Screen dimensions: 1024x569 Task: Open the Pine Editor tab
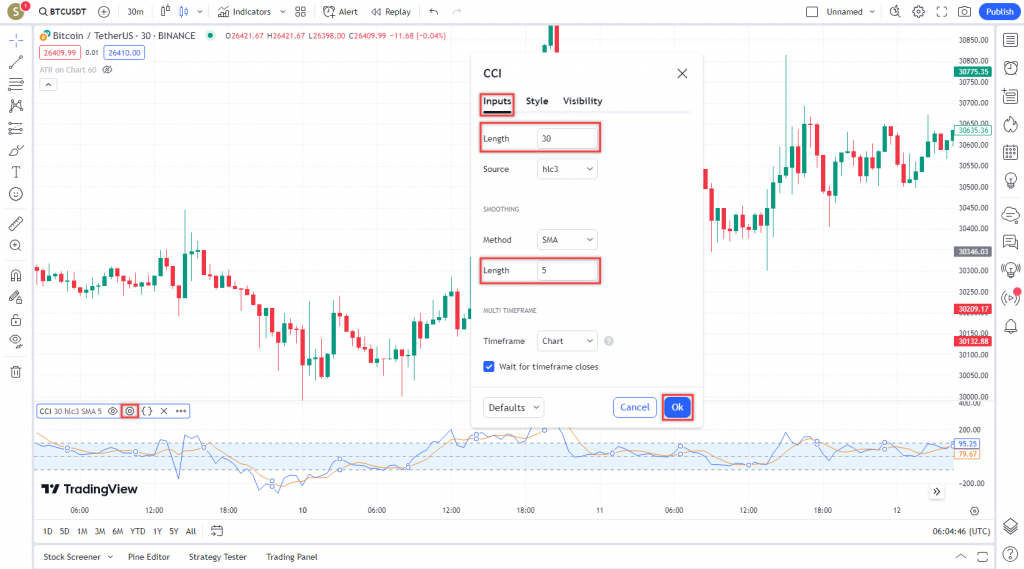pos(149,557)
